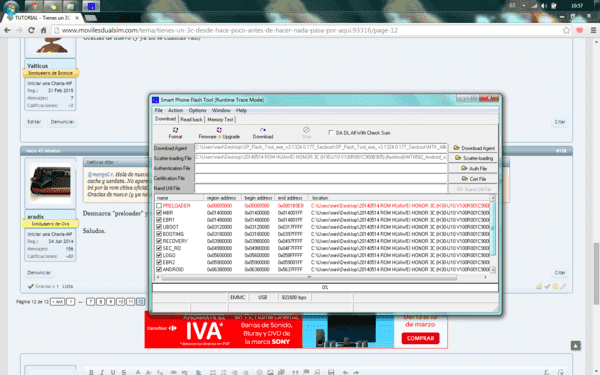
Task: Click the Format icon in Flash Tool
Action: 175,133
